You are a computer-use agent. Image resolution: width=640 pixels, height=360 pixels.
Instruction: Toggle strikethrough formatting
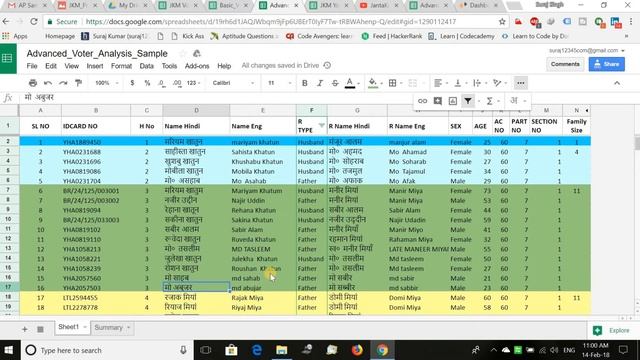(335, 83)
